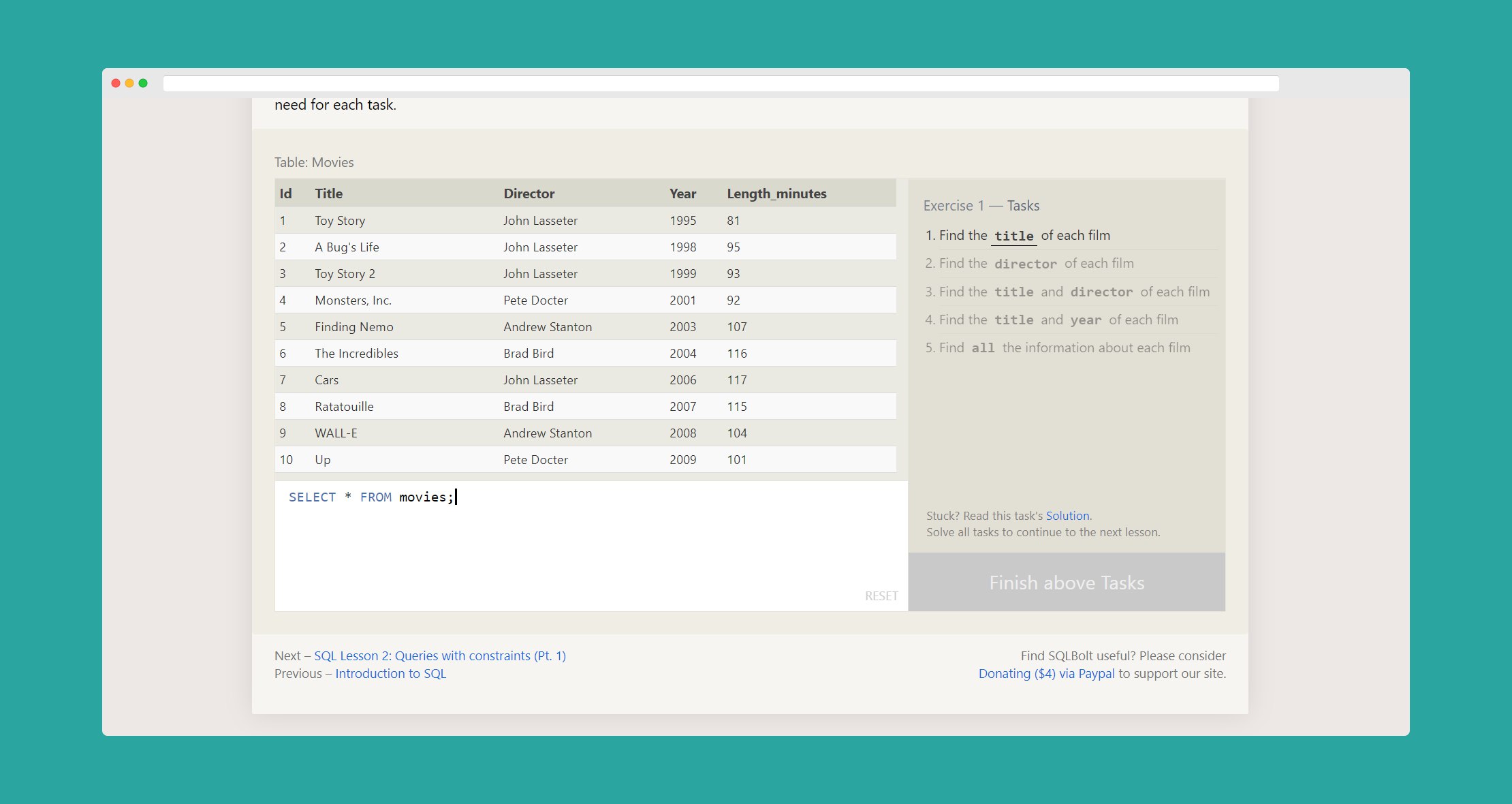1512x804 pixels.
Task: Click Brad Bird in the Ratatouille row
Action: tap(529, 407)
